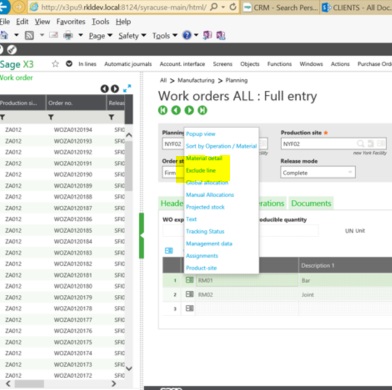Click the left list next arrow icon
The height and width of the screenshot is (390, 392).
(x=115, y=89)
